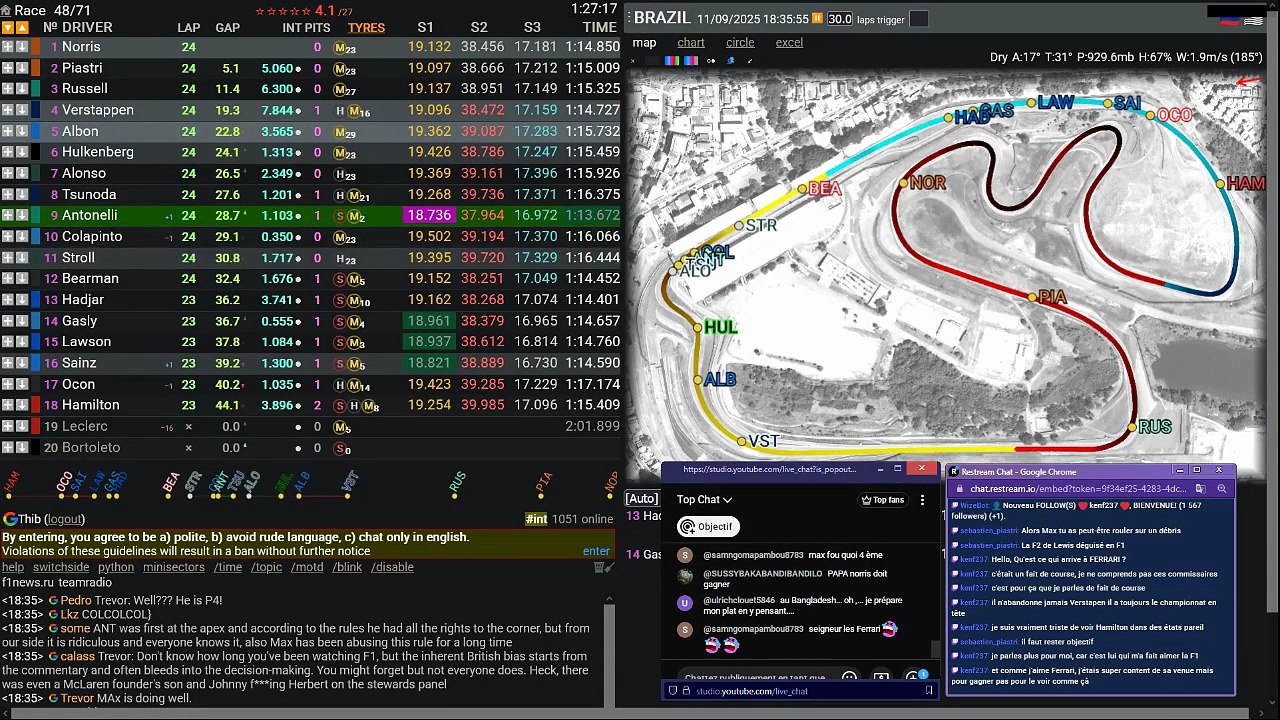Open YouTube chat three-dots menu

coord(922,500)
